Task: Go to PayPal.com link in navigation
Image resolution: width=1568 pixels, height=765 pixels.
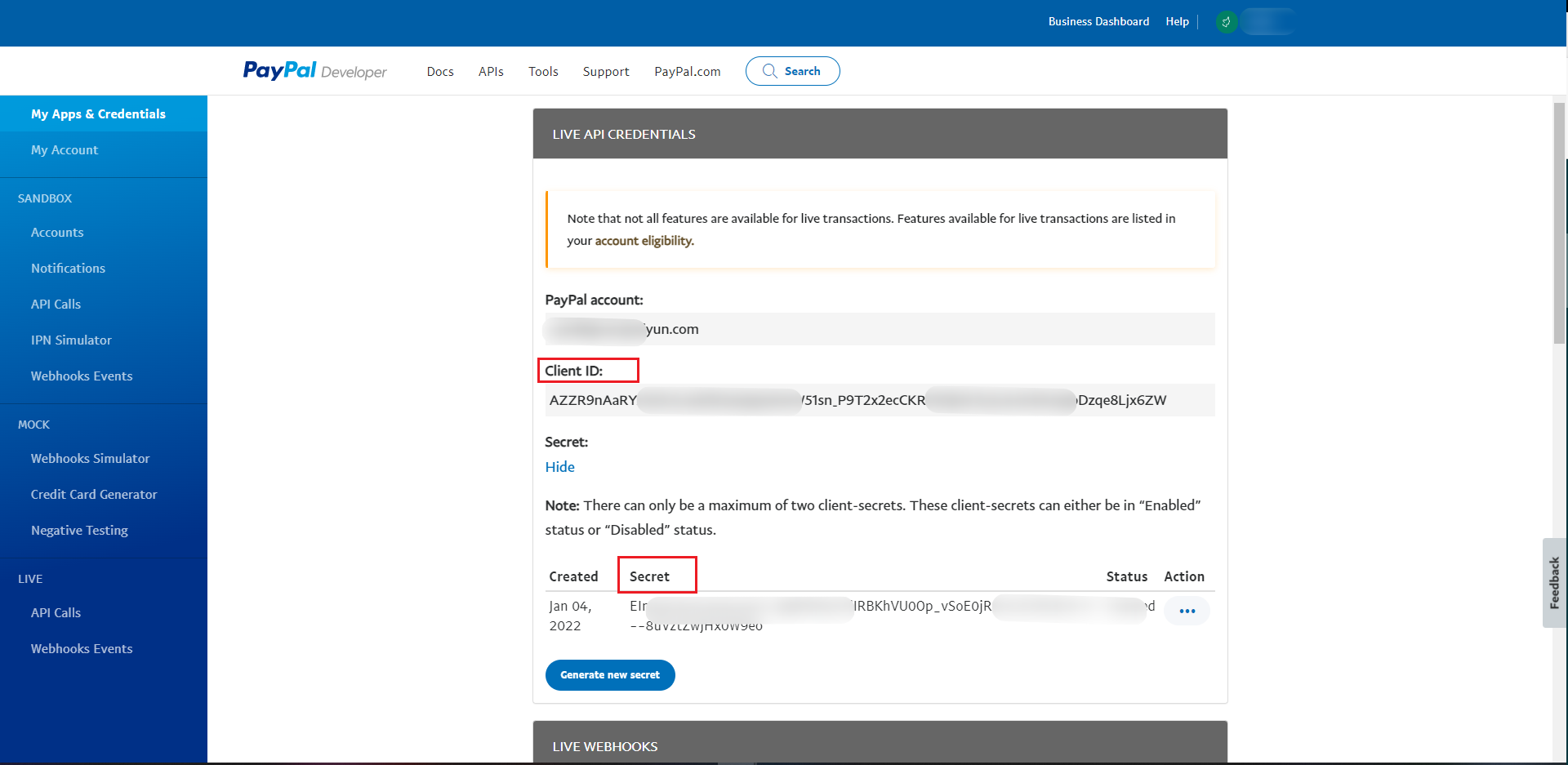Action: click(x=688, y=72)
